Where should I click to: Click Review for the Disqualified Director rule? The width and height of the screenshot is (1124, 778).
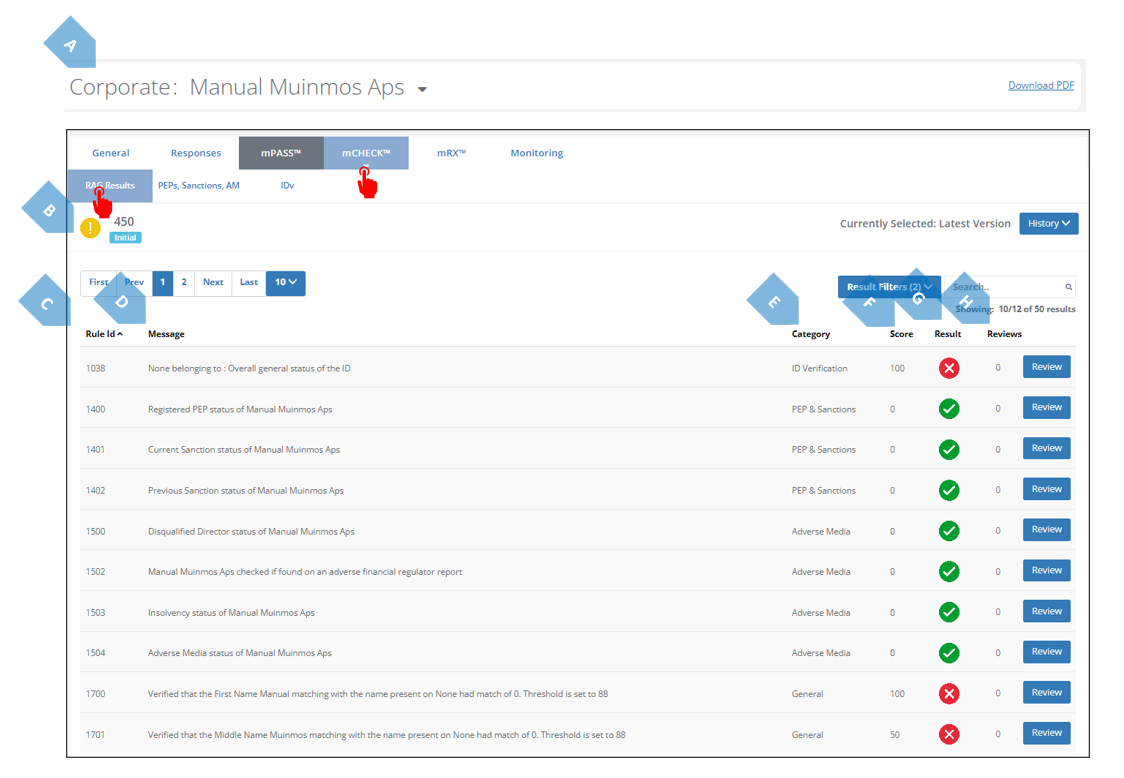(1046, 529)
